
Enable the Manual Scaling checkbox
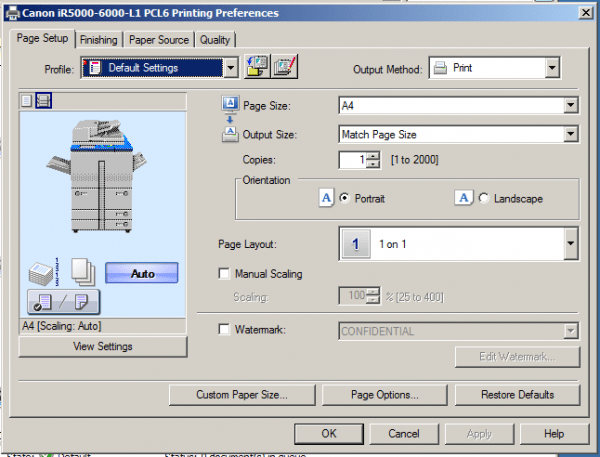click(x=224, y=273)
